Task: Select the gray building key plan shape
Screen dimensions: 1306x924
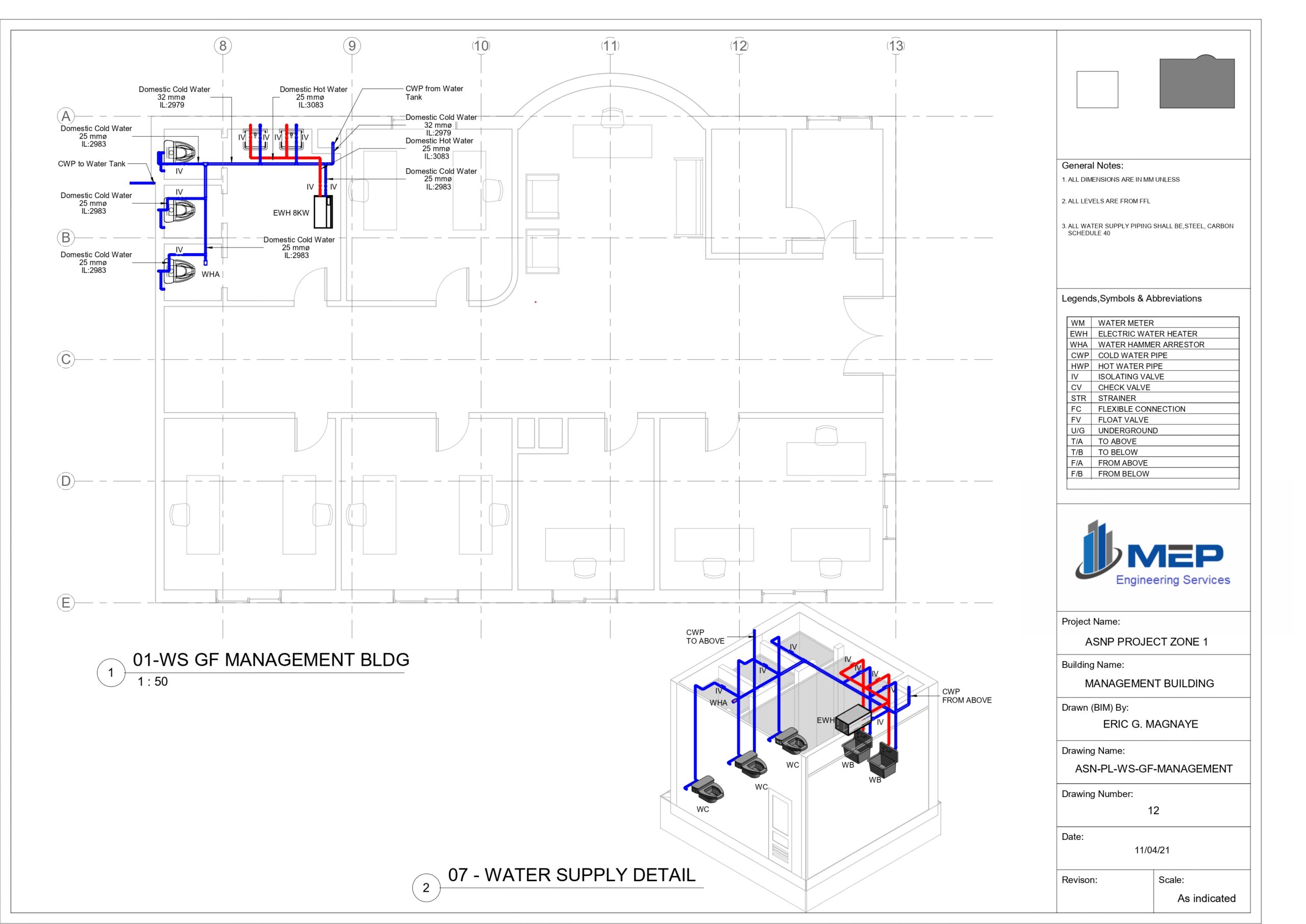Action: [x=1197, y=83]
